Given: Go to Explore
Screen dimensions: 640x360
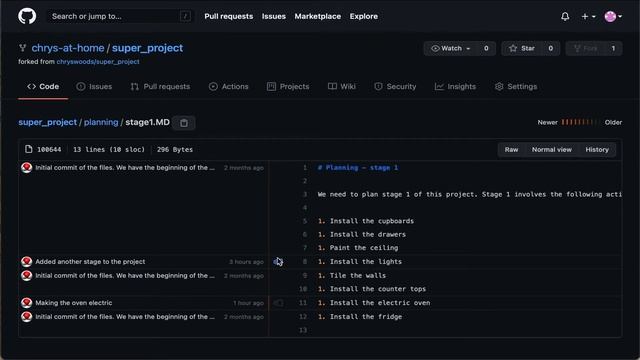Looking at the screenshot, I should (x=364, y=16).
